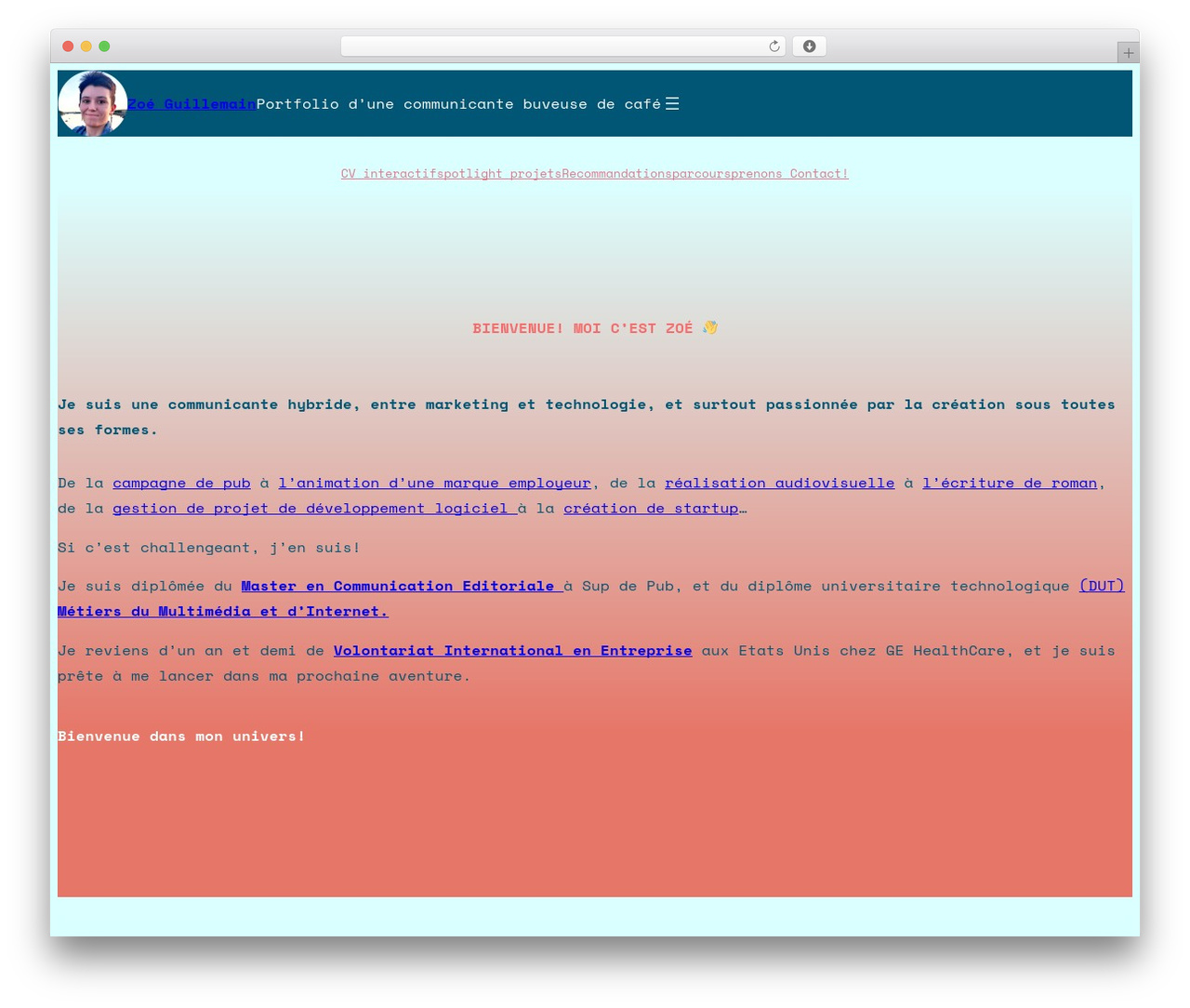Open a new tab with plus icon

point(1128,53)
